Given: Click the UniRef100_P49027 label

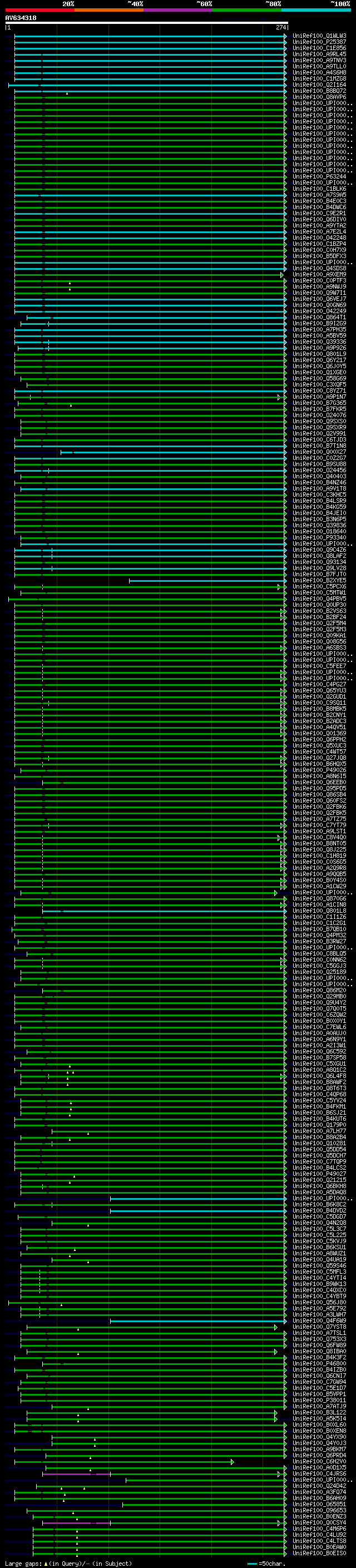Looking at the screenshot, I should pyautogui.click(x=319, y=1174).
